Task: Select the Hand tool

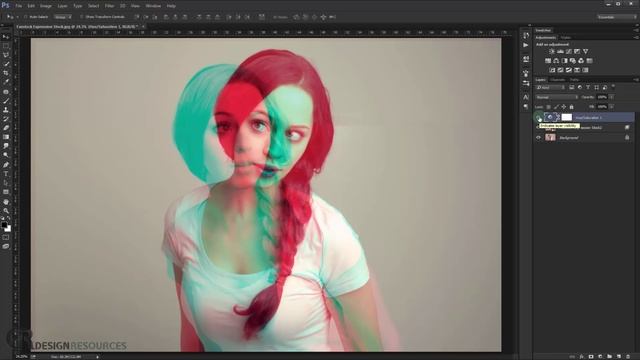Action: coord(6,202)
